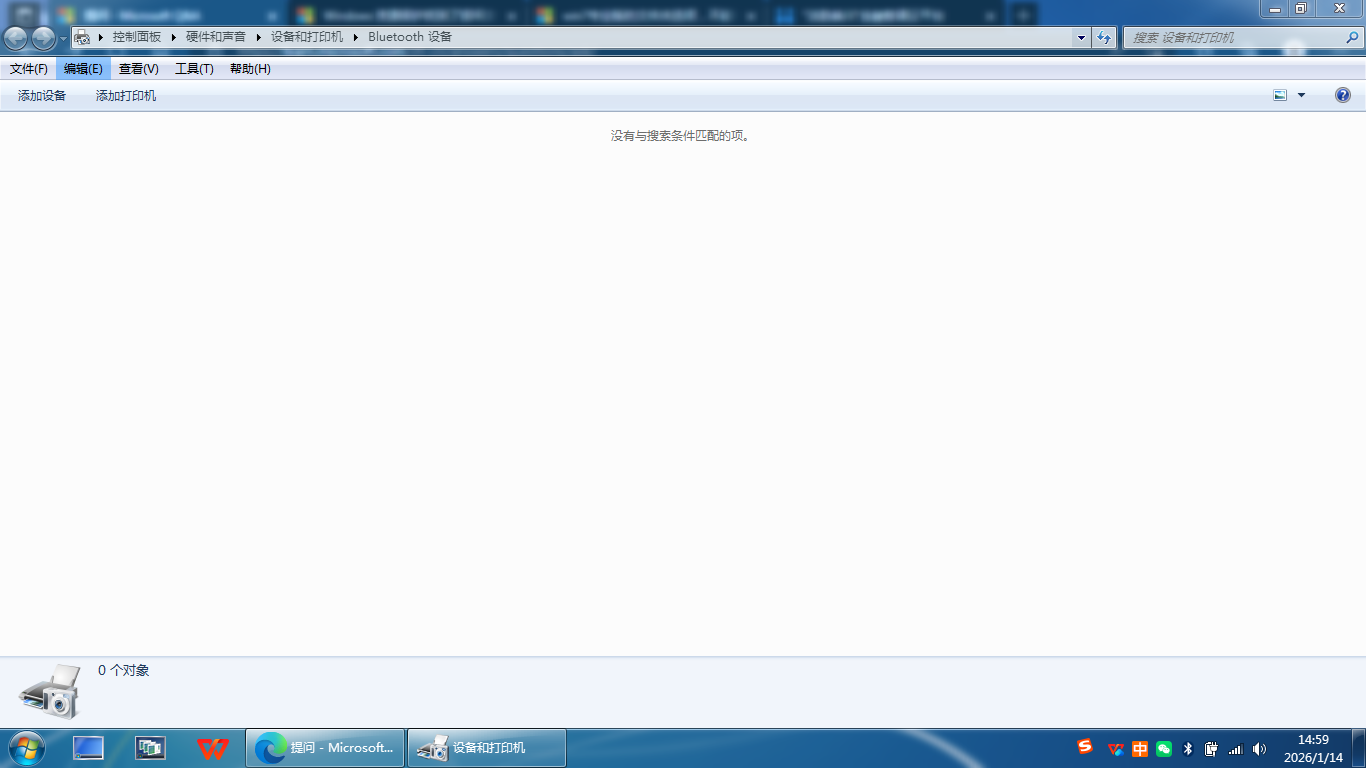This screenshot has width=1366, height=768.
Task: Click the 添加设备 toolbar button
Action: point(42,96)
